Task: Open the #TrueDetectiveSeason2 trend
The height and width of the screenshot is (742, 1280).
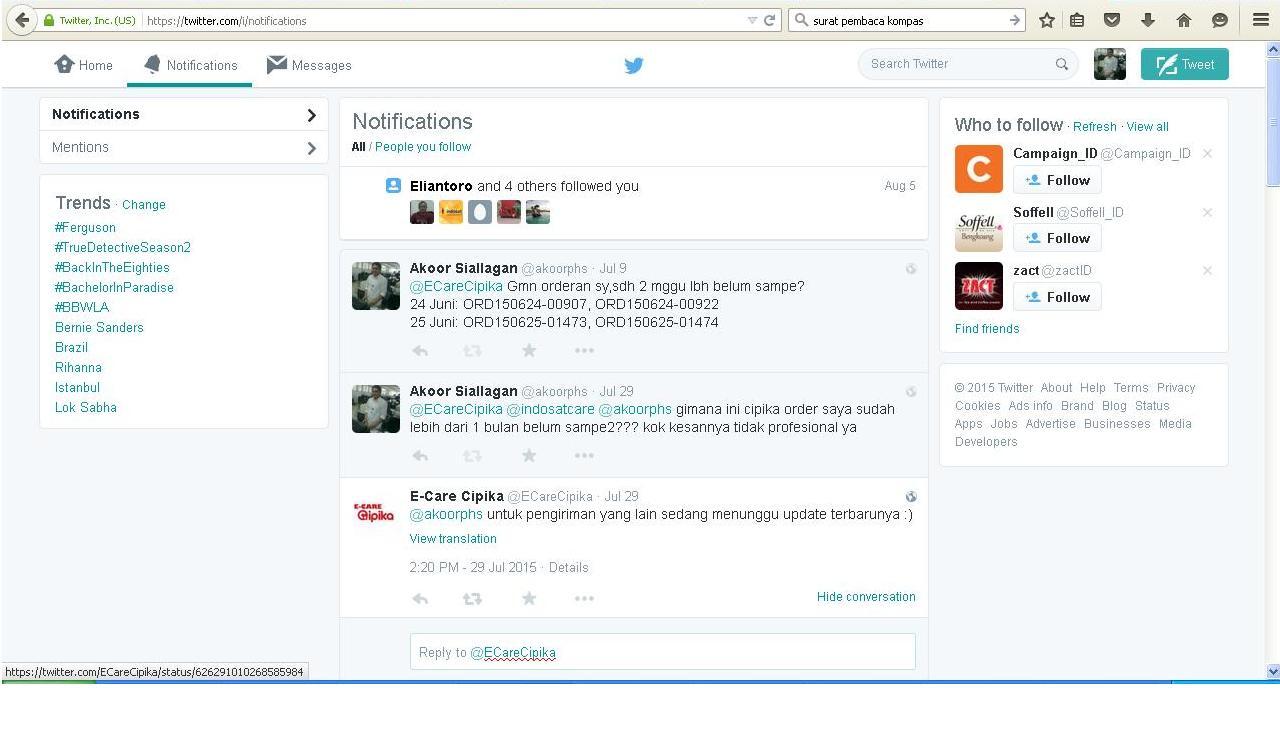Action: [x=122, y=247]
